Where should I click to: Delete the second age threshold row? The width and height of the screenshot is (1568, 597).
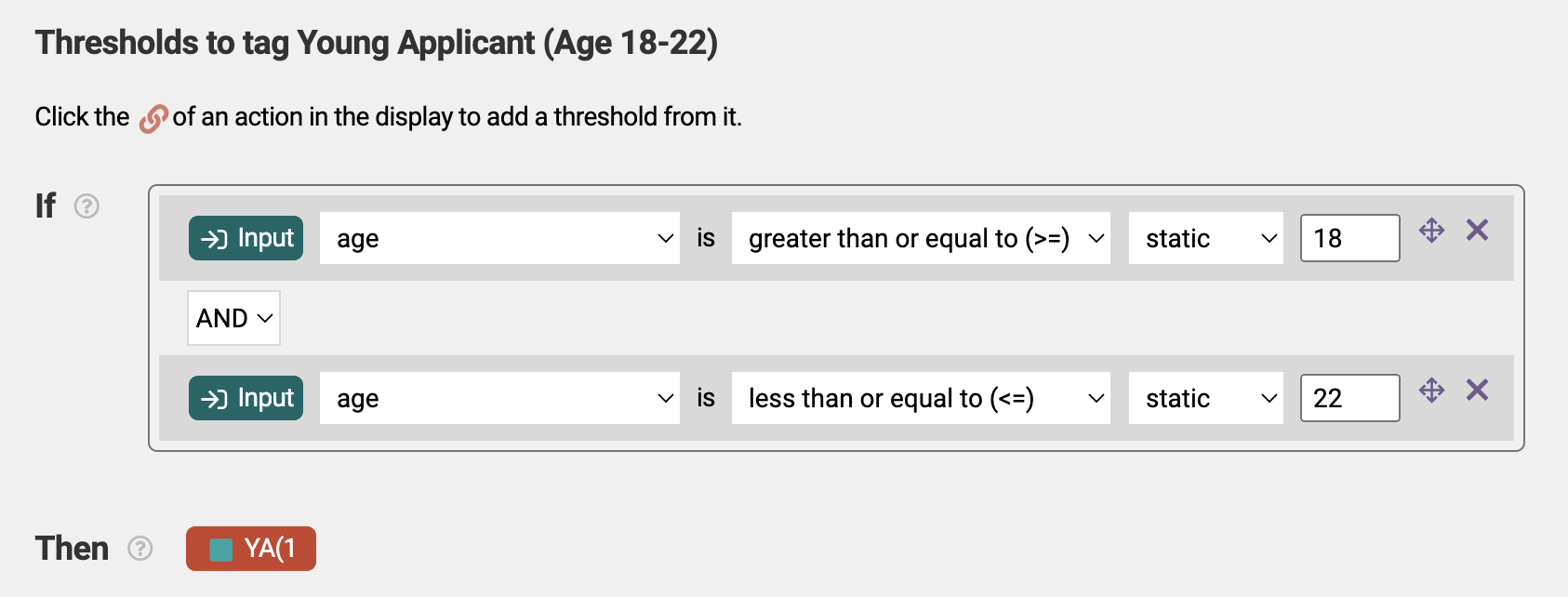[1477, 390]
